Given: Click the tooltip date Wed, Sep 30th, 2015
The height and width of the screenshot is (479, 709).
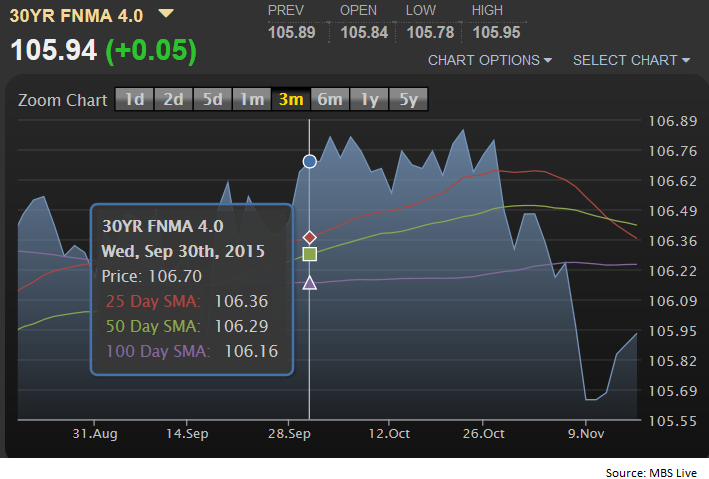Looking at the screenshot, I should click(183, 251).
